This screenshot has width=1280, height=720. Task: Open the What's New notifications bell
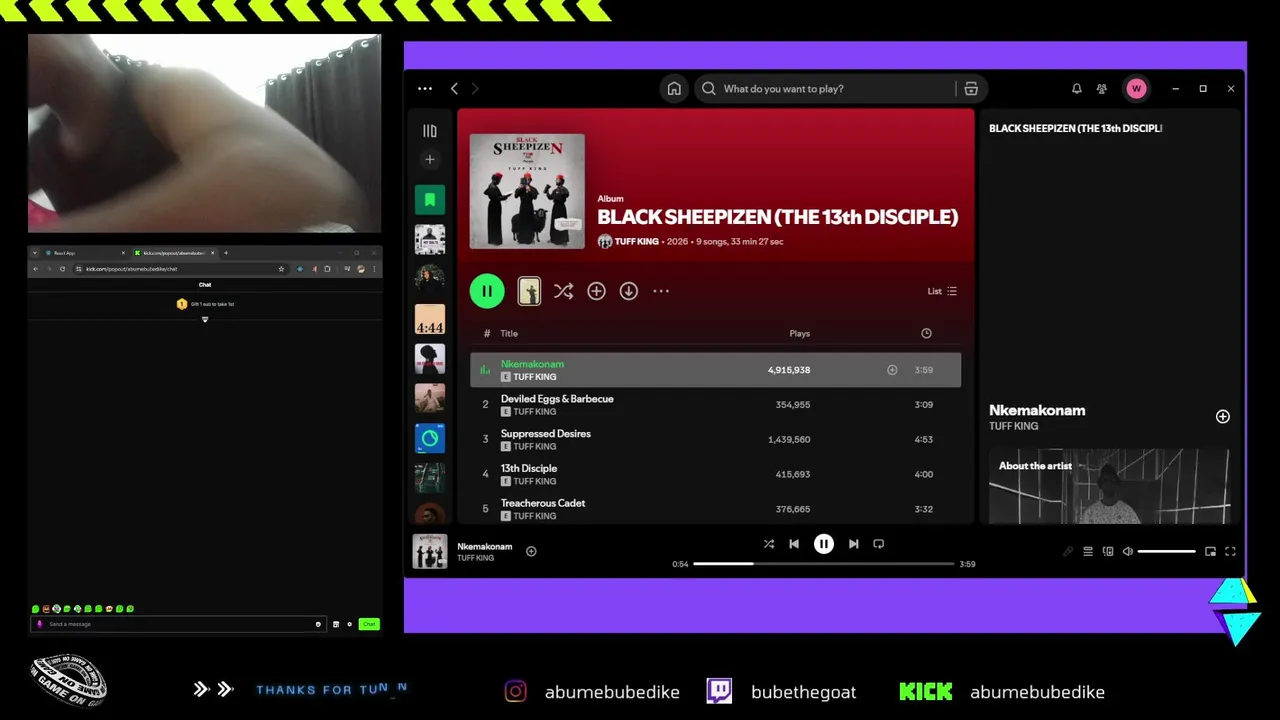click(1077, 89)
